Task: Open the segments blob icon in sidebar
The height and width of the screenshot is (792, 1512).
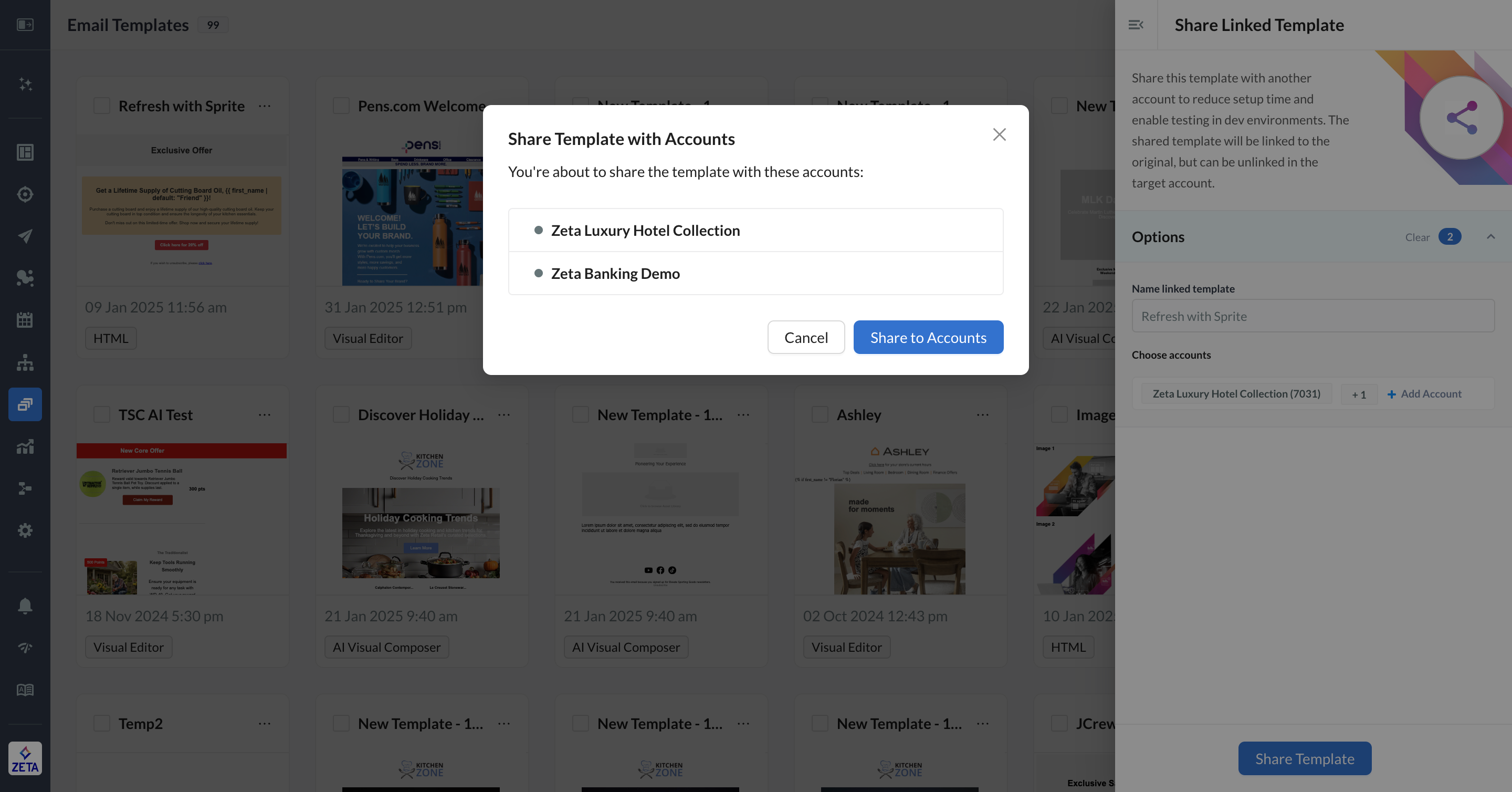Action: (25, 278)
